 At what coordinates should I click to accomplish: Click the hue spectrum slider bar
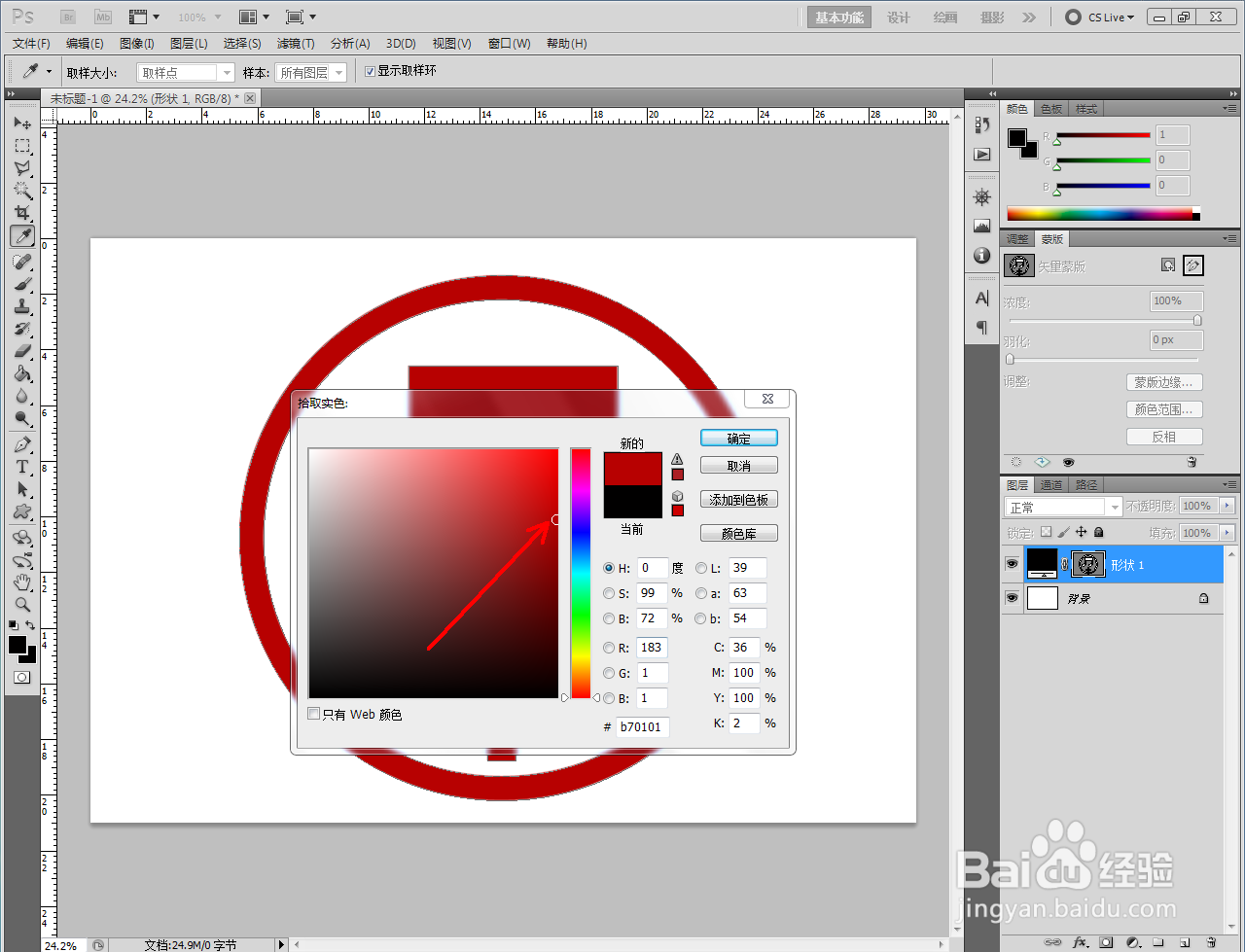581,574
